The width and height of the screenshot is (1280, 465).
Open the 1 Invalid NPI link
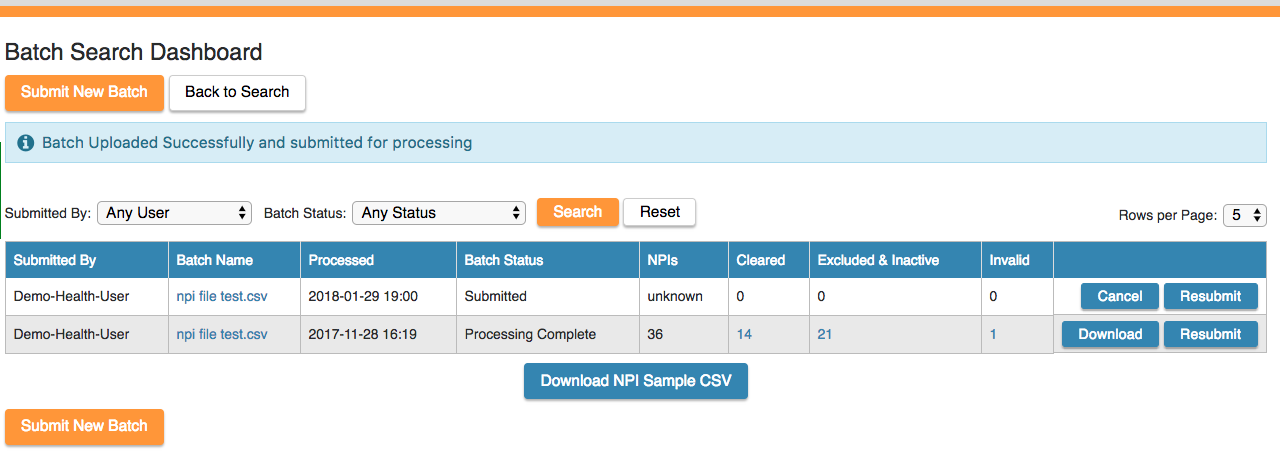993,334
